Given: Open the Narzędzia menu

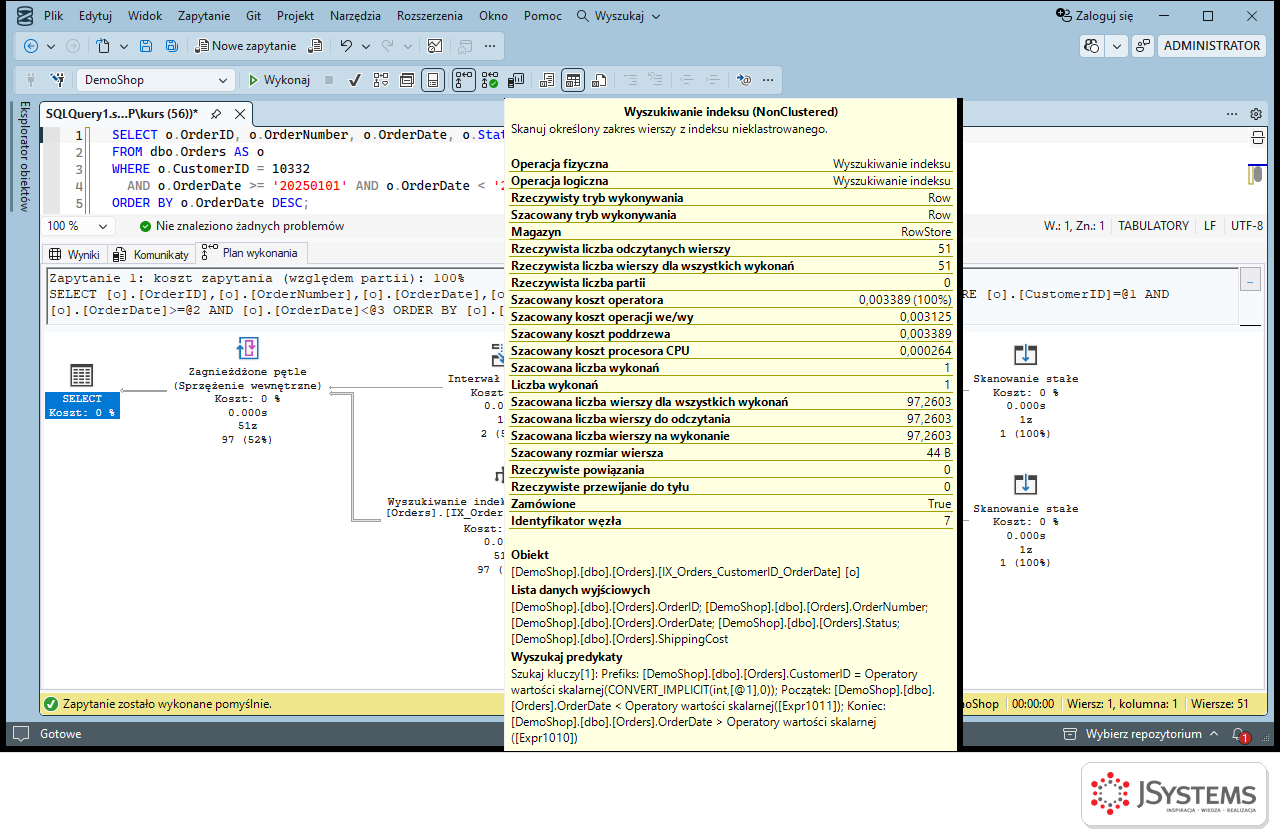Looking at the screenshot, I should tap(355, 16).
